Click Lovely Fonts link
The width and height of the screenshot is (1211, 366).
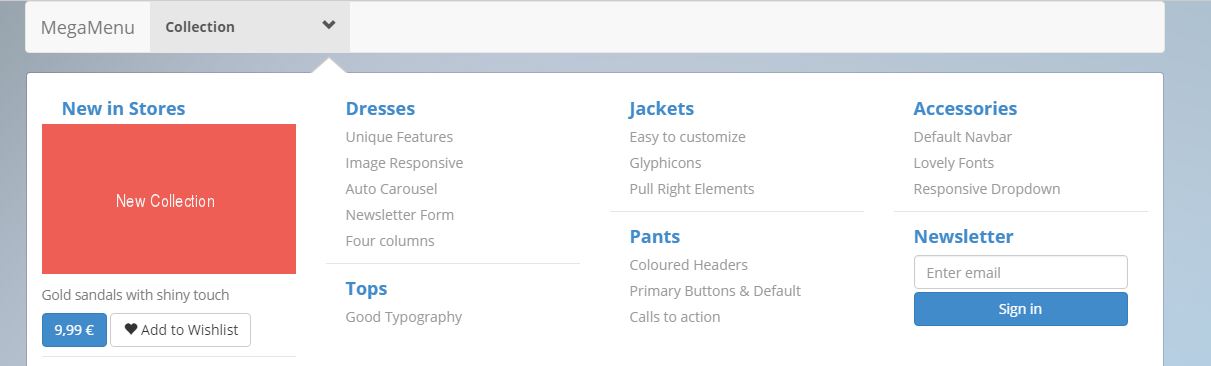point(954,163)
